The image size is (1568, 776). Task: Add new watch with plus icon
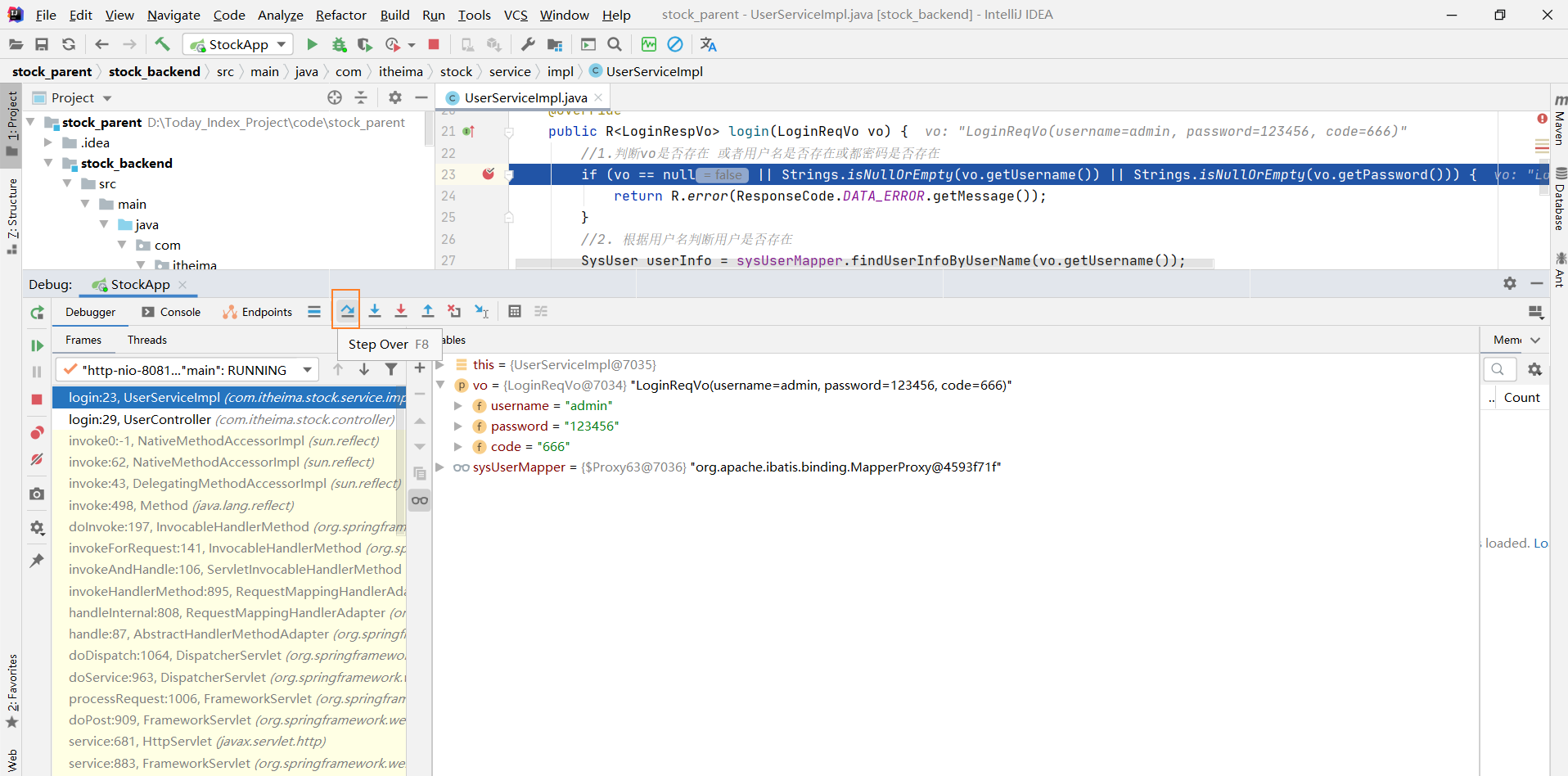click(x=420, y=368)
